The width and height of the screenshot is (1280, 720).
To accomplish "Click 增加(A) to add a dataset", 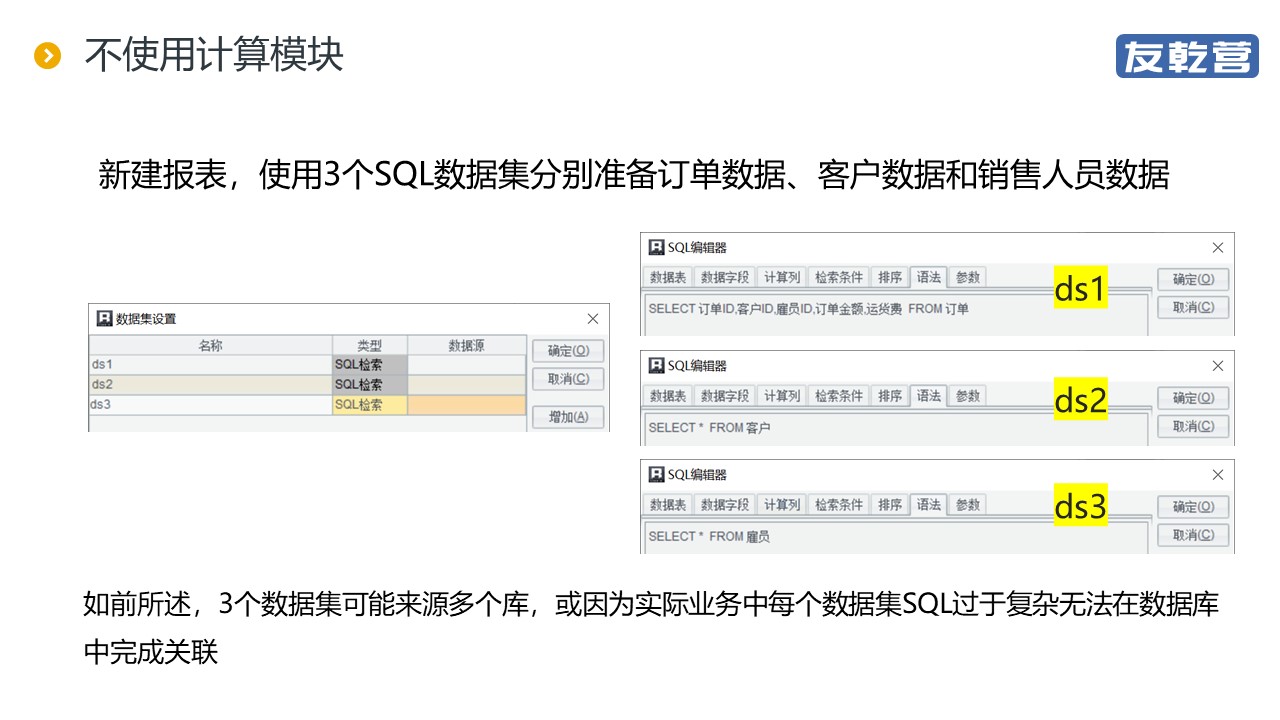I will [x=567, y=417].
